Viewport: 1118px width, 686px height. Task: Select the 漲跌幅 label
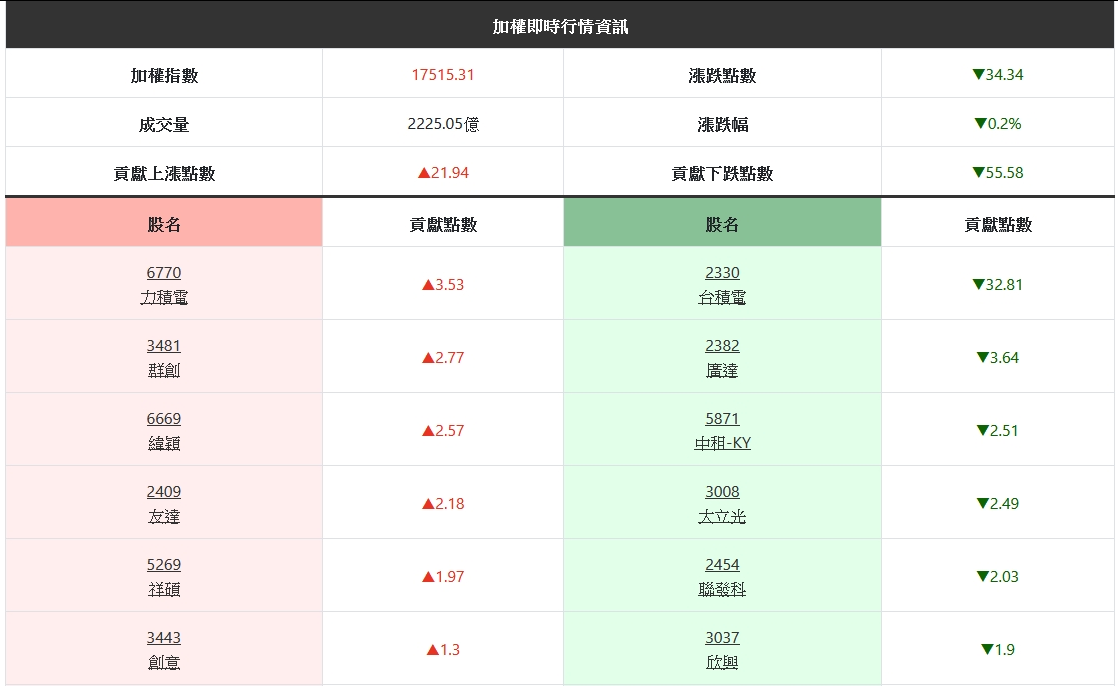click(x=722, y=125)
